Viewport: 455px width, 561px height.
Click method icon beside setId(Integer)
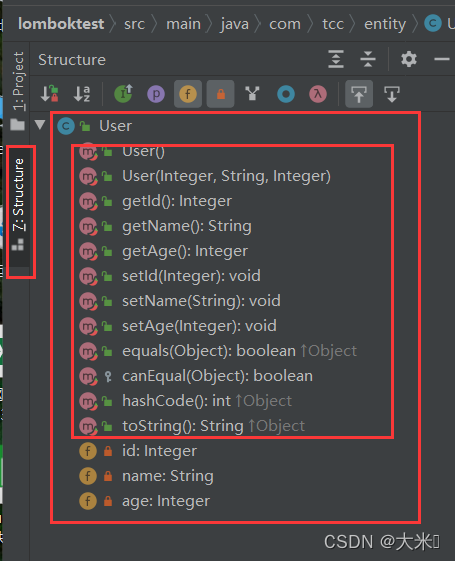pos(88,276)
